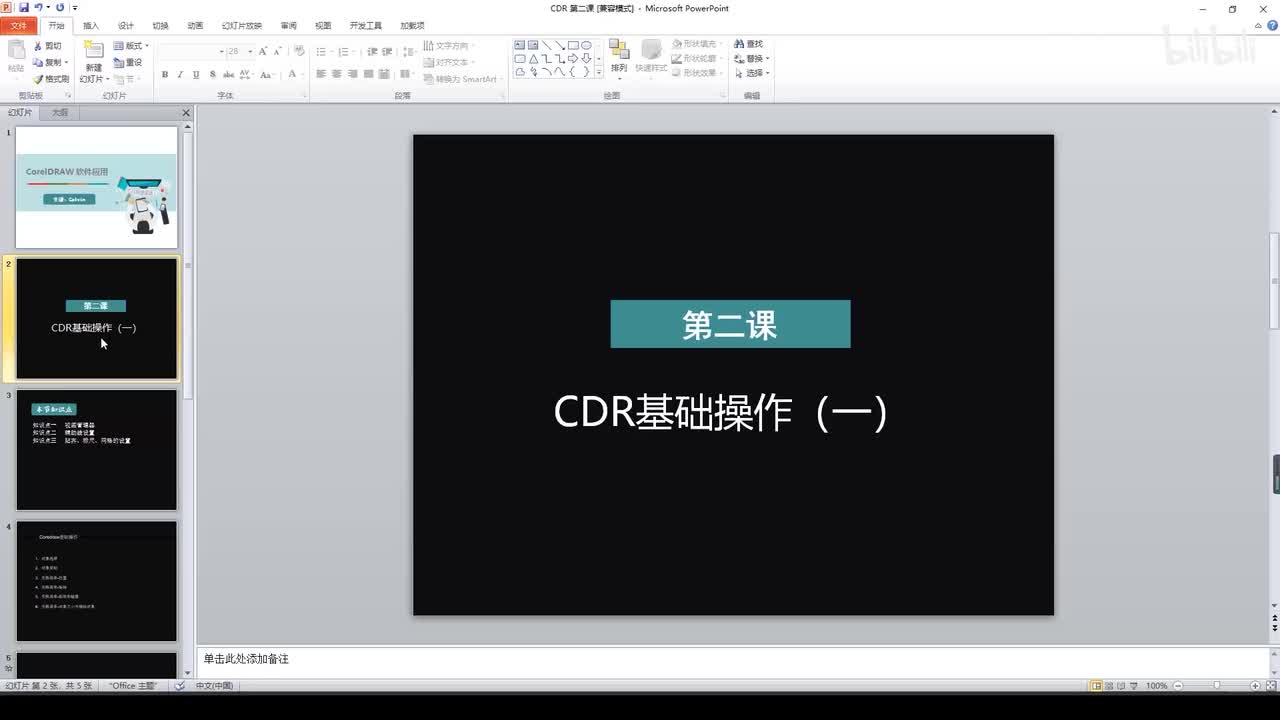The width and height of the screenshot is (1280, 720).
Task: Toggle Align Text Right
Action: [x=353, y=74]
